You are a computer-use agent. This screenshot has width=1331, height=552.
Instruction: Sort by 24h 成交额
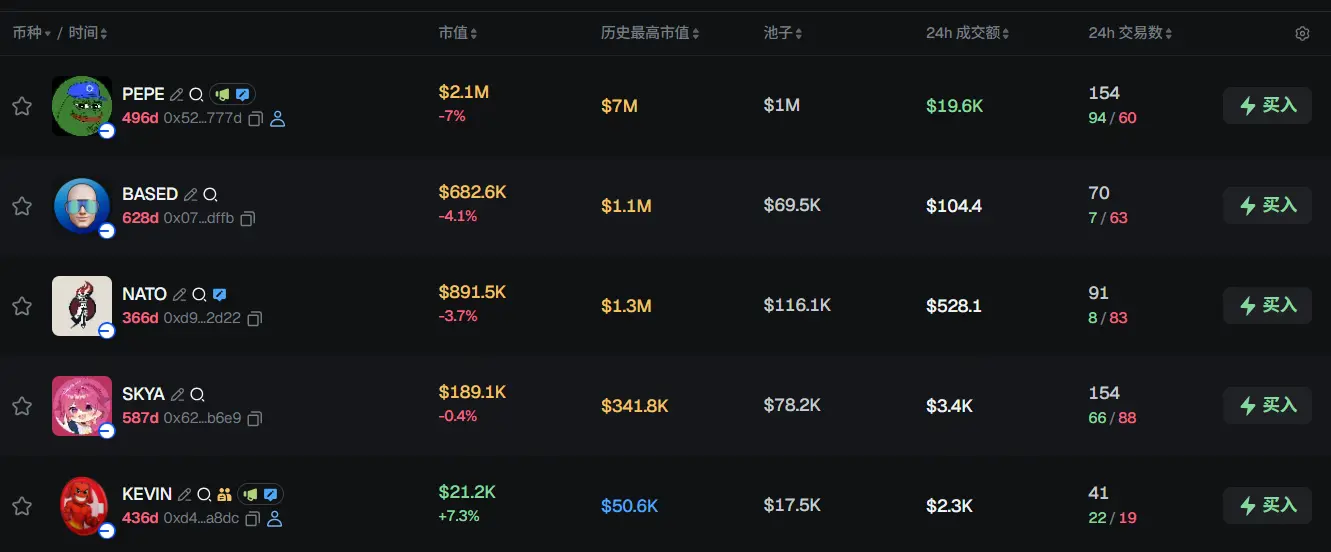point(967,33)
